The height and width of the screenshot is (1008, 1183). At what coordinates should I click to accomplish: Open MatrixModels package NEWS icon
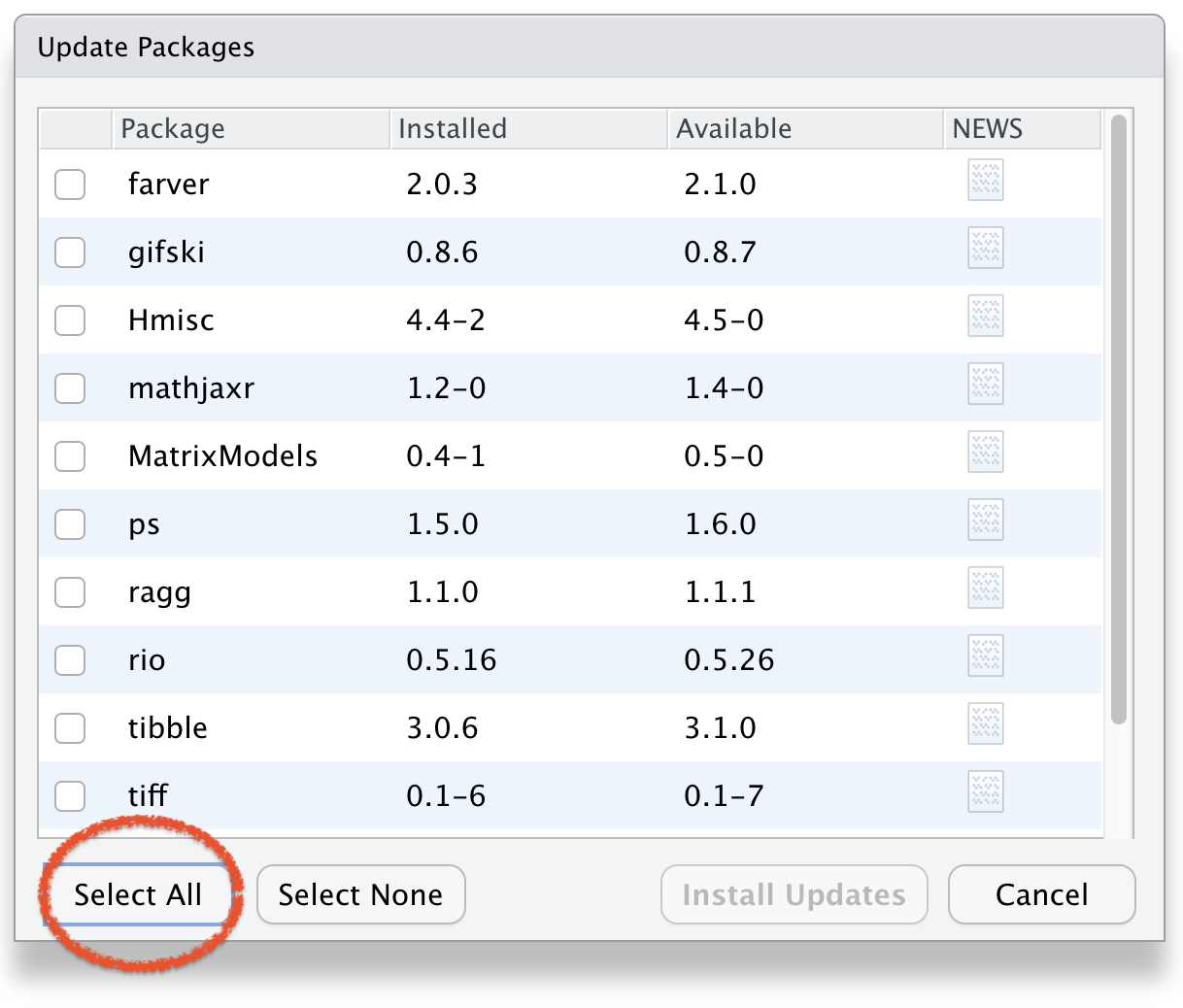[x=985, y=454]
